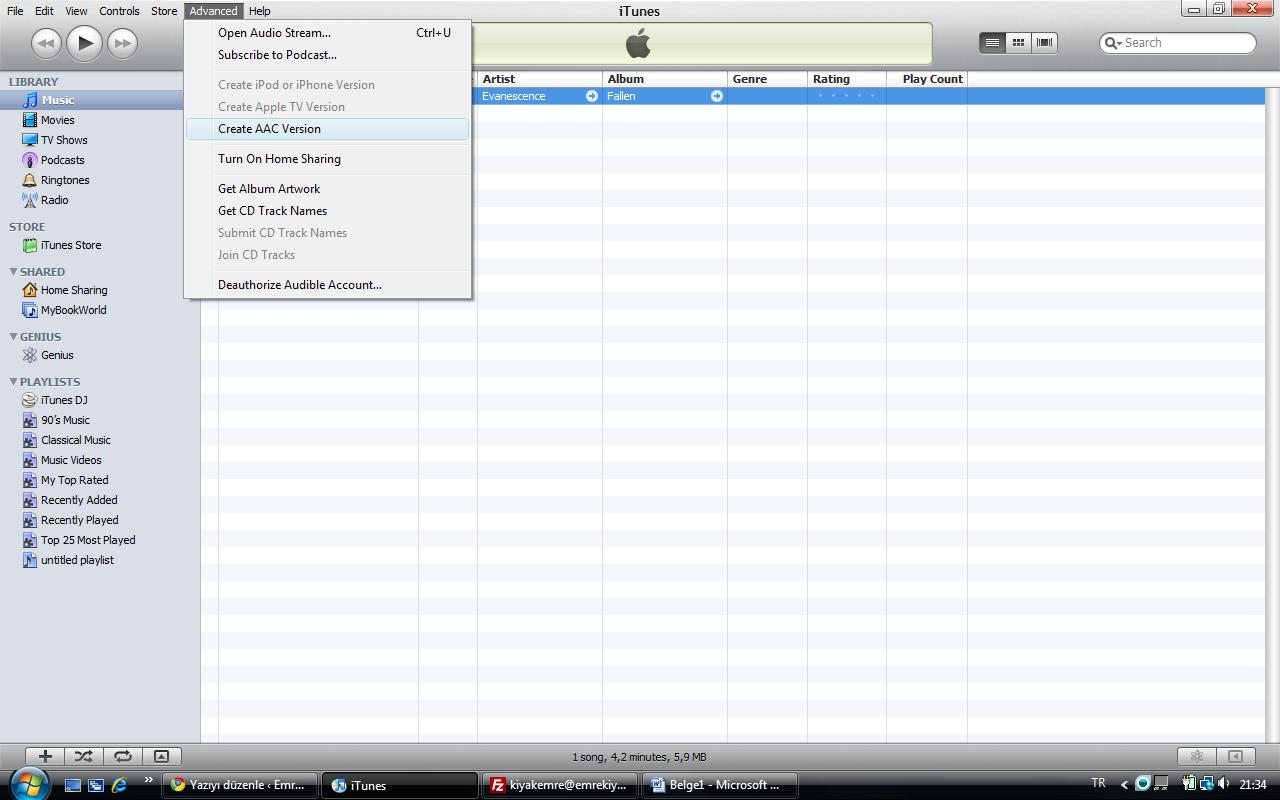This screenshot has height=800, width=1280.
Task: Sort by Album column header
Action: click(665, 79)
